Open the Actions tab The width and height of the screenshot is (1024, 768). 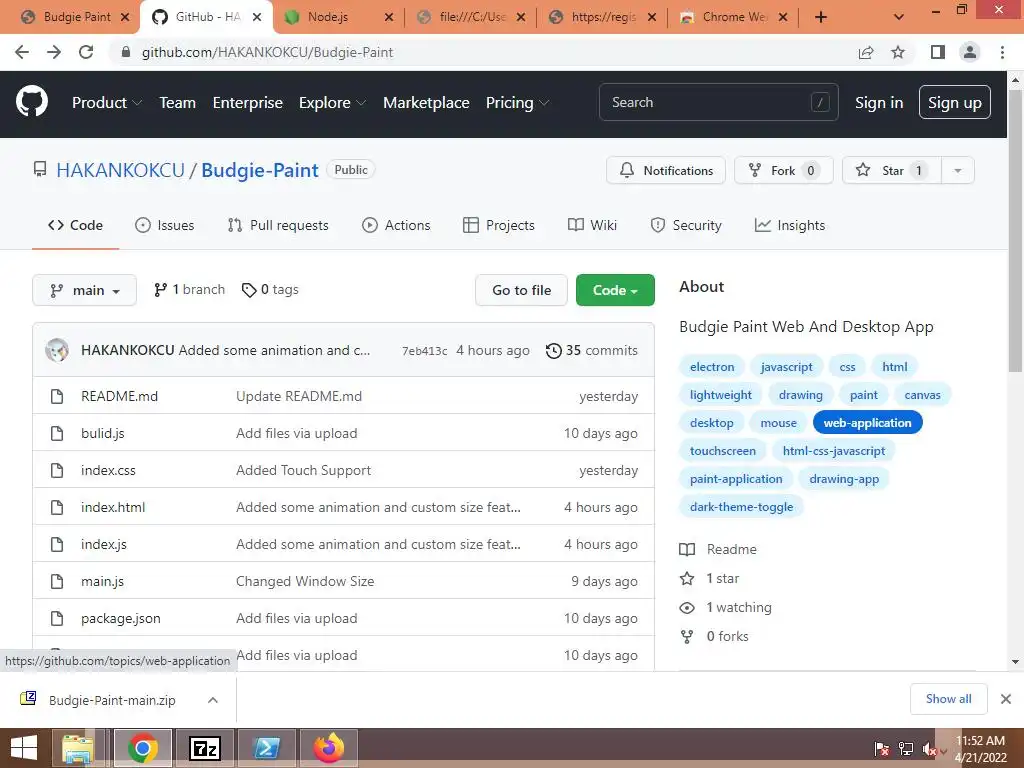pyautogui.click(x=396, y=225)
